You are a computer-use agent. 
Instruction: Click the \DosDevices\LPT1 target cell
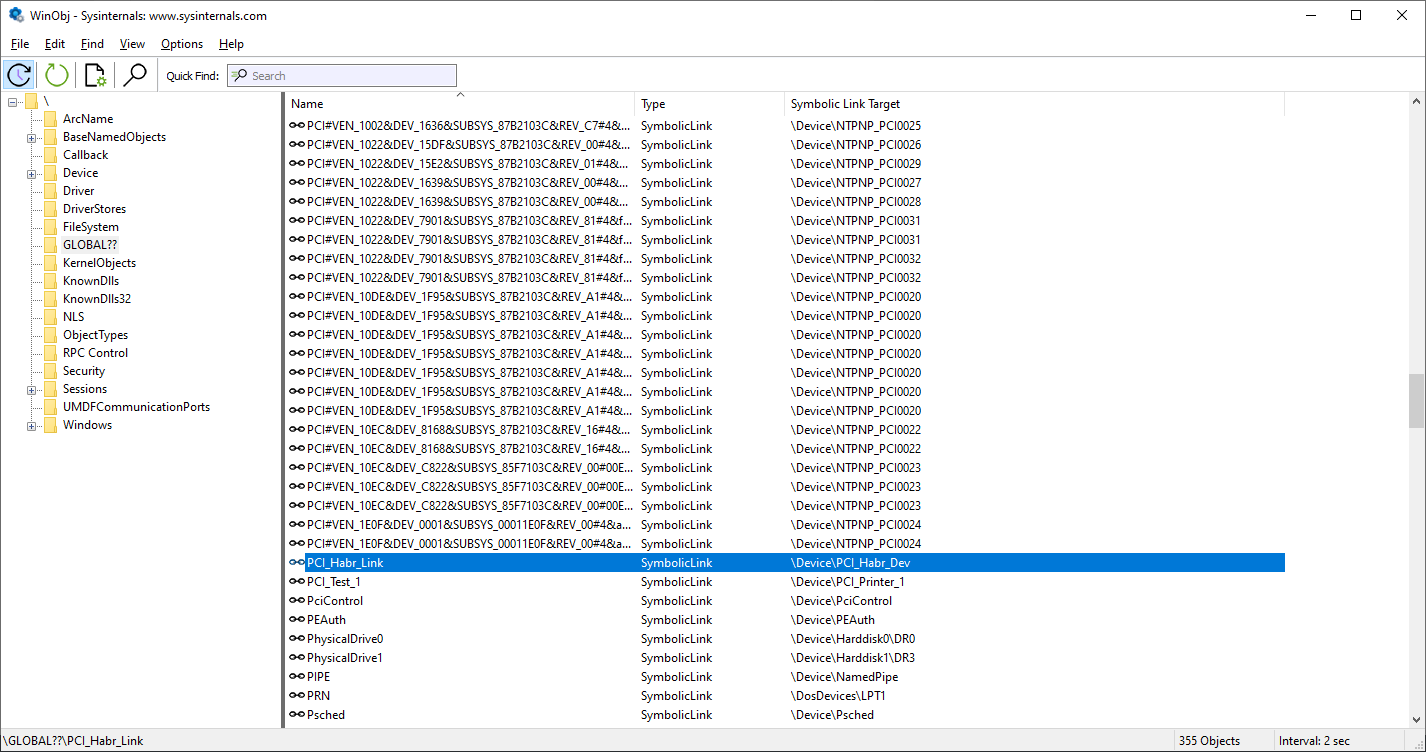(x=838, y=696)
